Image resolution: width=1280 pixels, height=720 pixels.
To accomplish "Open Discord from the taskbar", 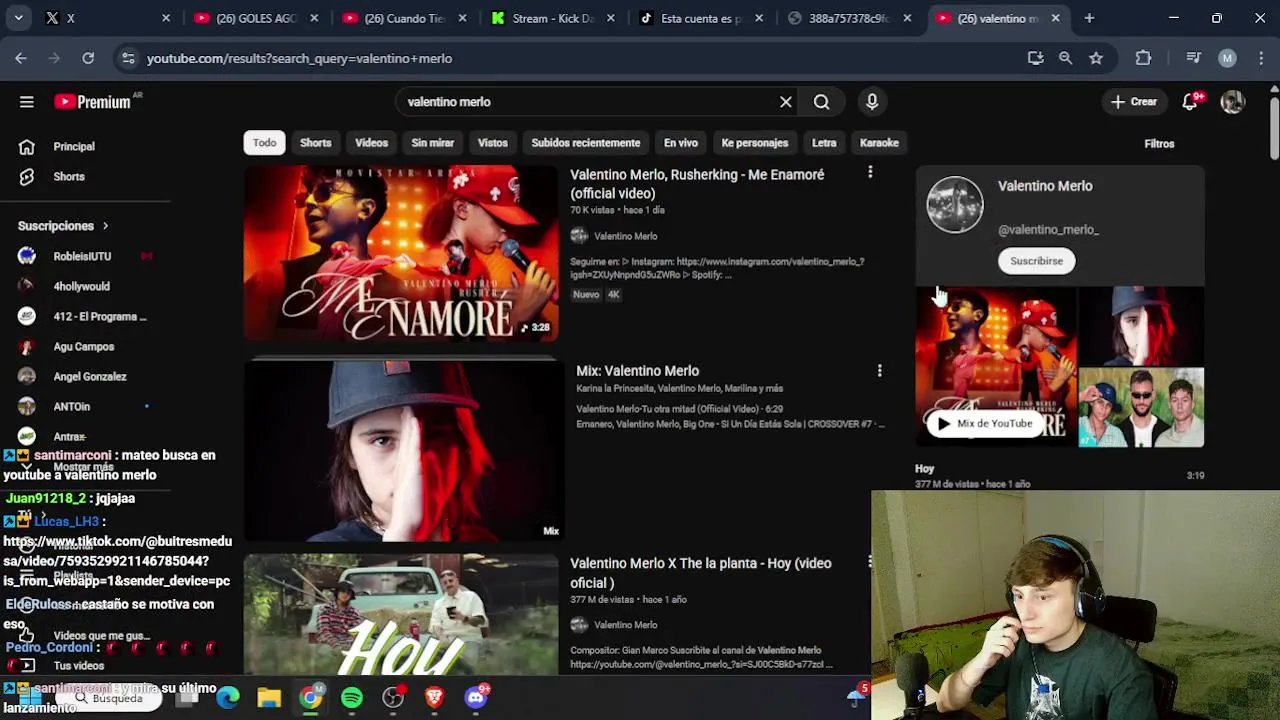I will pyautogui.click(x=476, y=697).
